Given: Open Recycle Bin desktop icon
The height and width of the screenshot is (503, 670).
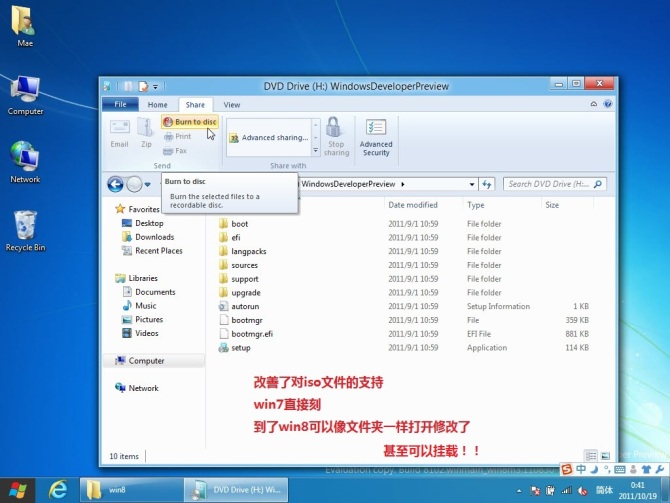Looking at the screenshot, I should click(x=25, y=230).
